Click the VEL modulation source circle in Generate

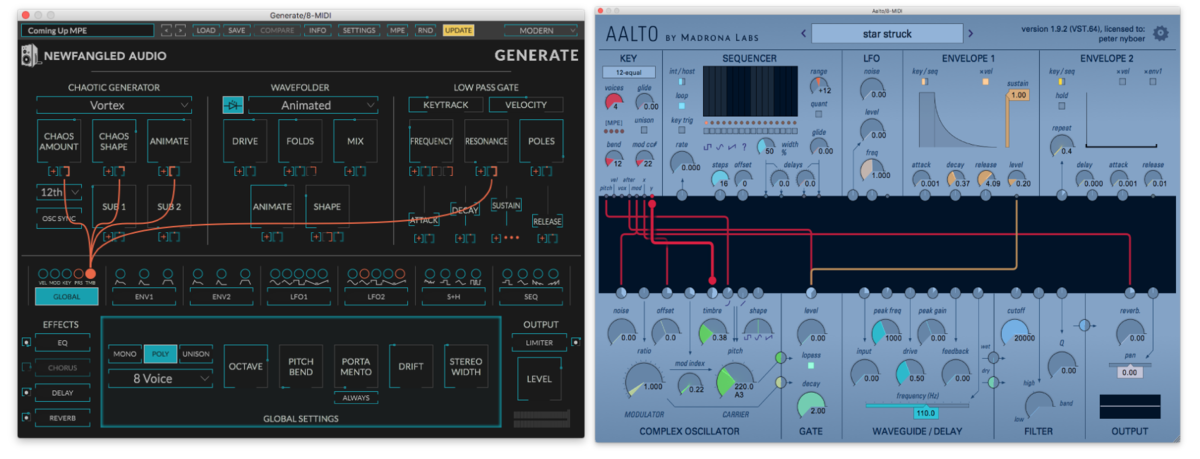(x=43, y=274)
